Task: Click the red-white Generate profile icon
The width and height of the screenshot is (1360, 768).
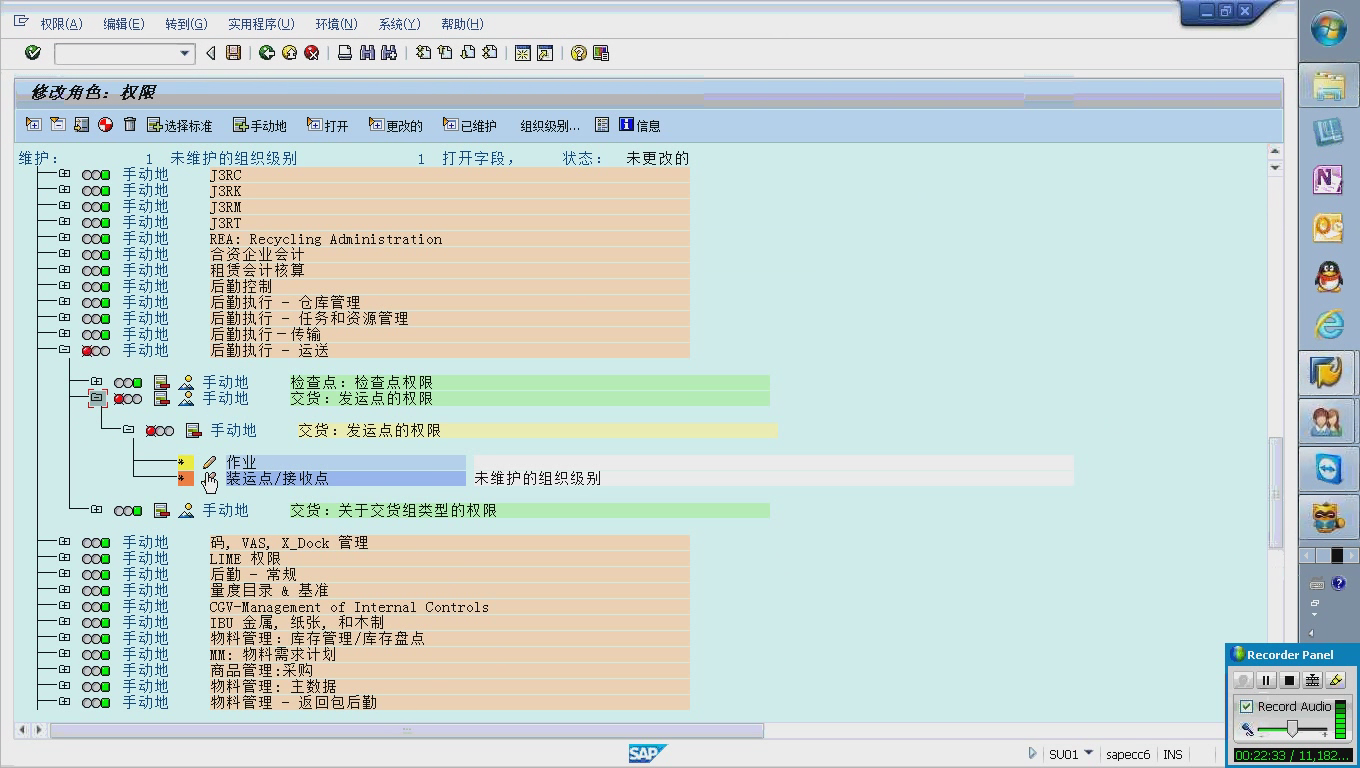Action: coord(105,125)
